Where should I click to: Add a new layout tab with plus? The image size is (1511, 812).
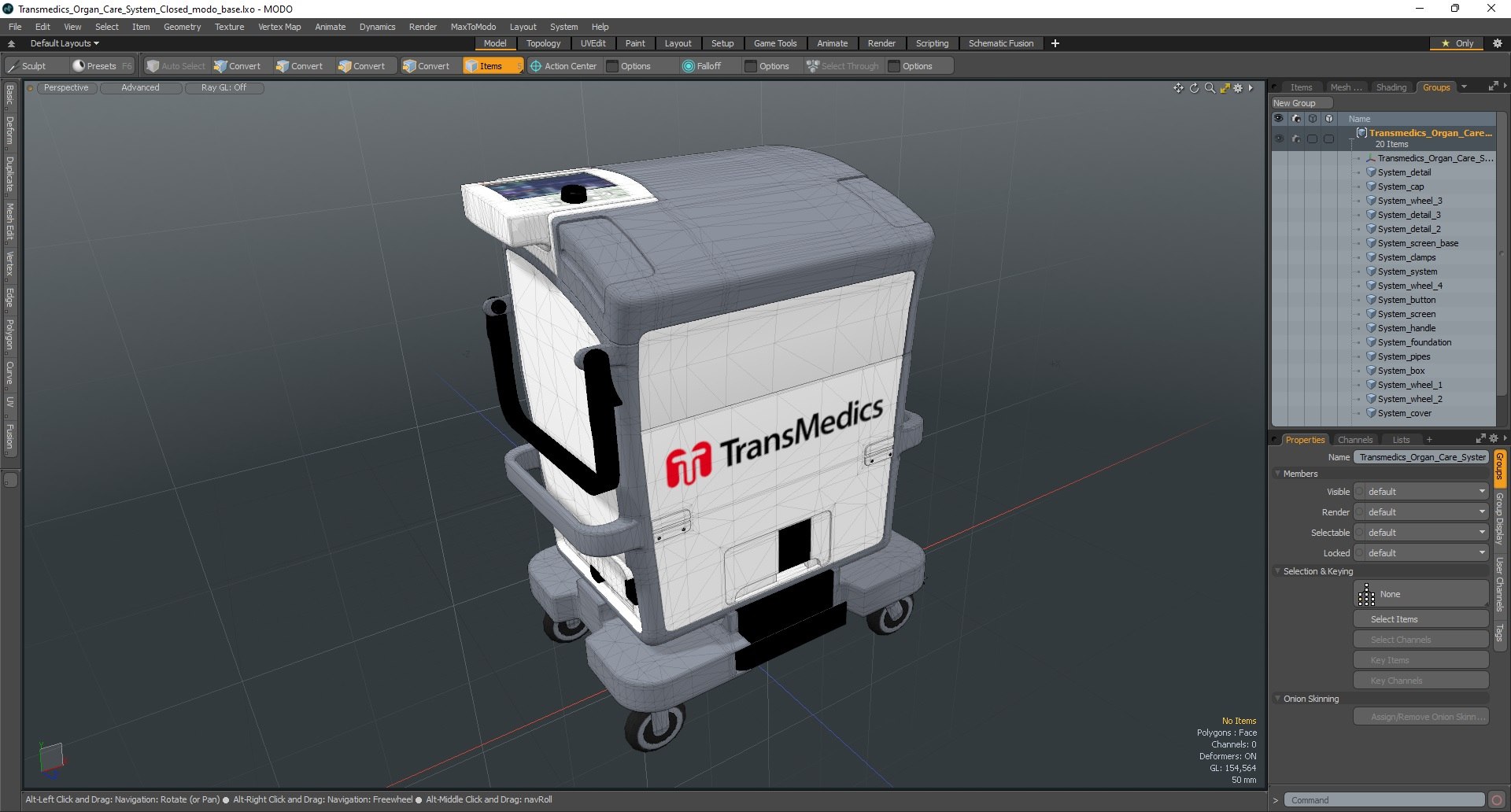1055,43
